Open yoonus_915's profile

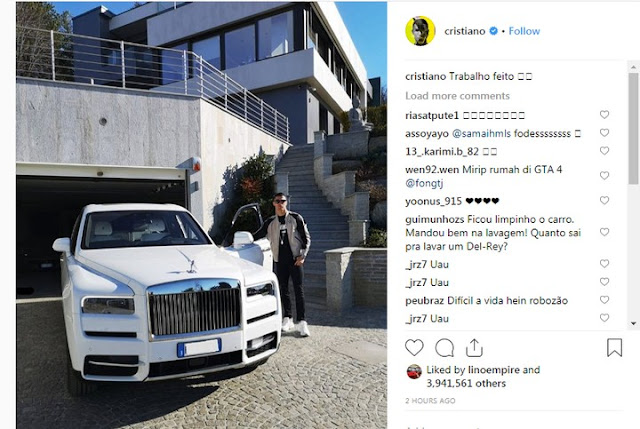click(433, 201)
